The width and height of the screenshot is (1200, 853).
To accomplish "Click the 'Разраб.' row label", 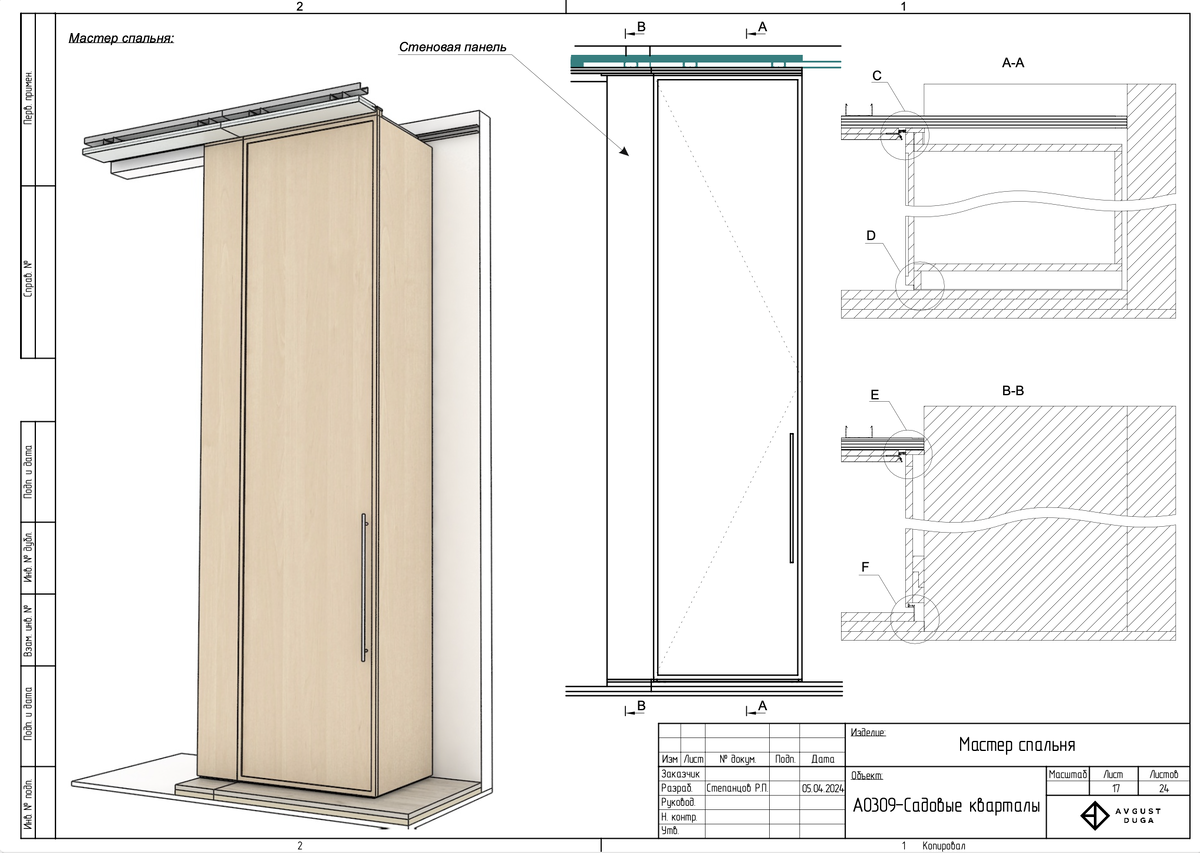I will tap(676, 788).
